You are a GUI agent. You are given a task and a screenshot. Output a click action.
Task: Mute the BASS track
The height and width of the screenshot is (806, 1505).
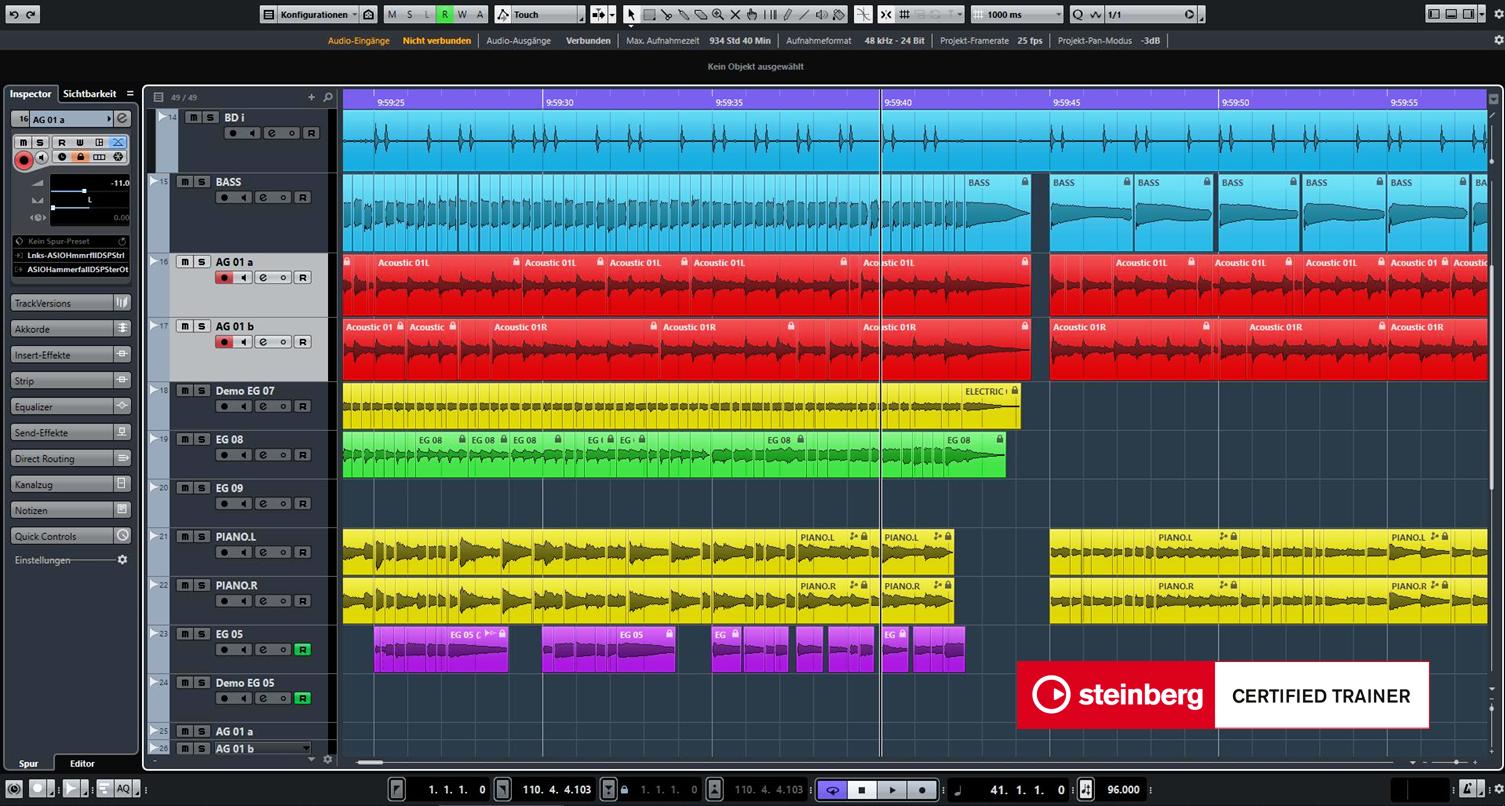click(x=185, y=182)
